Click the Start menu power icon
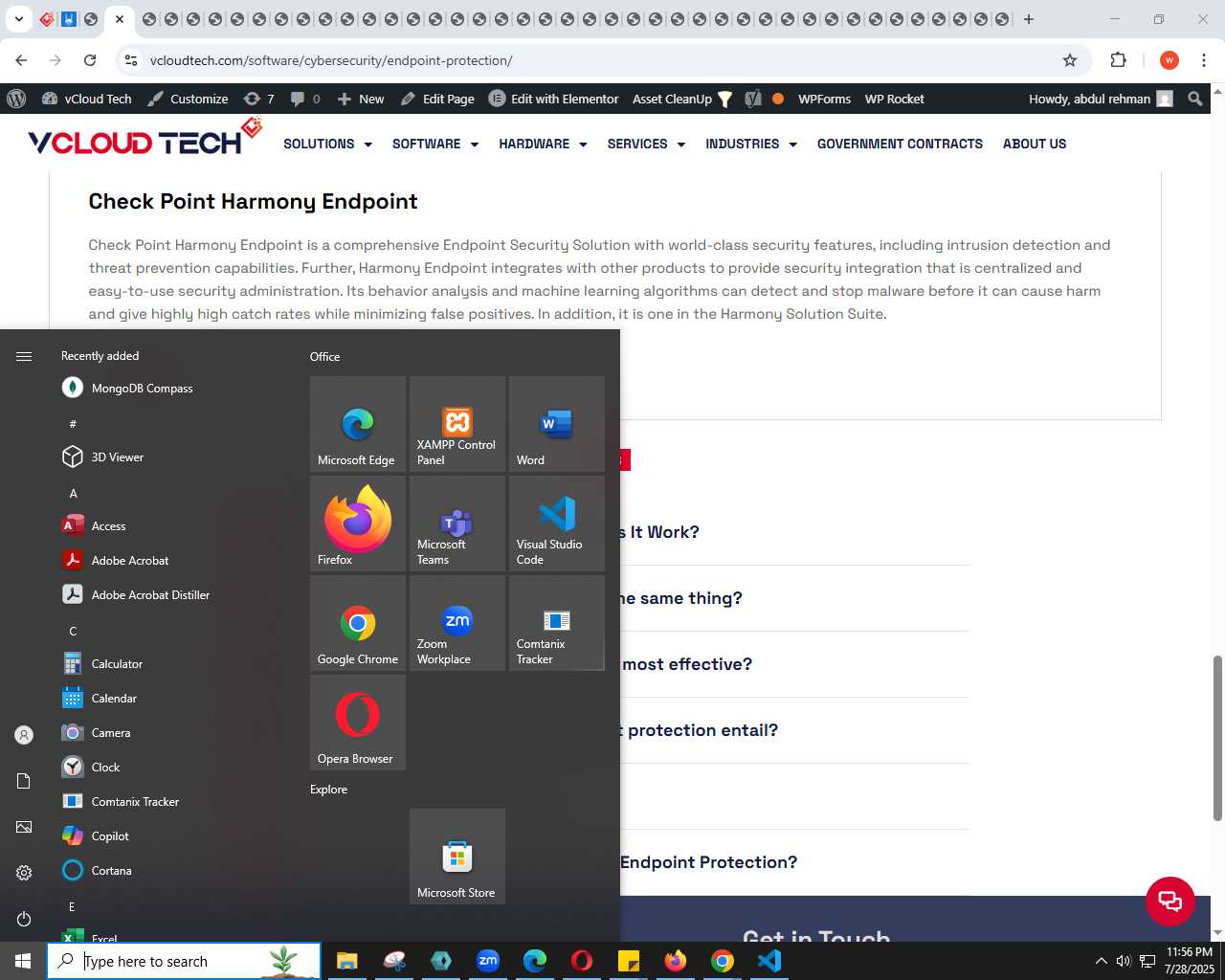 [x=24, y=919]
